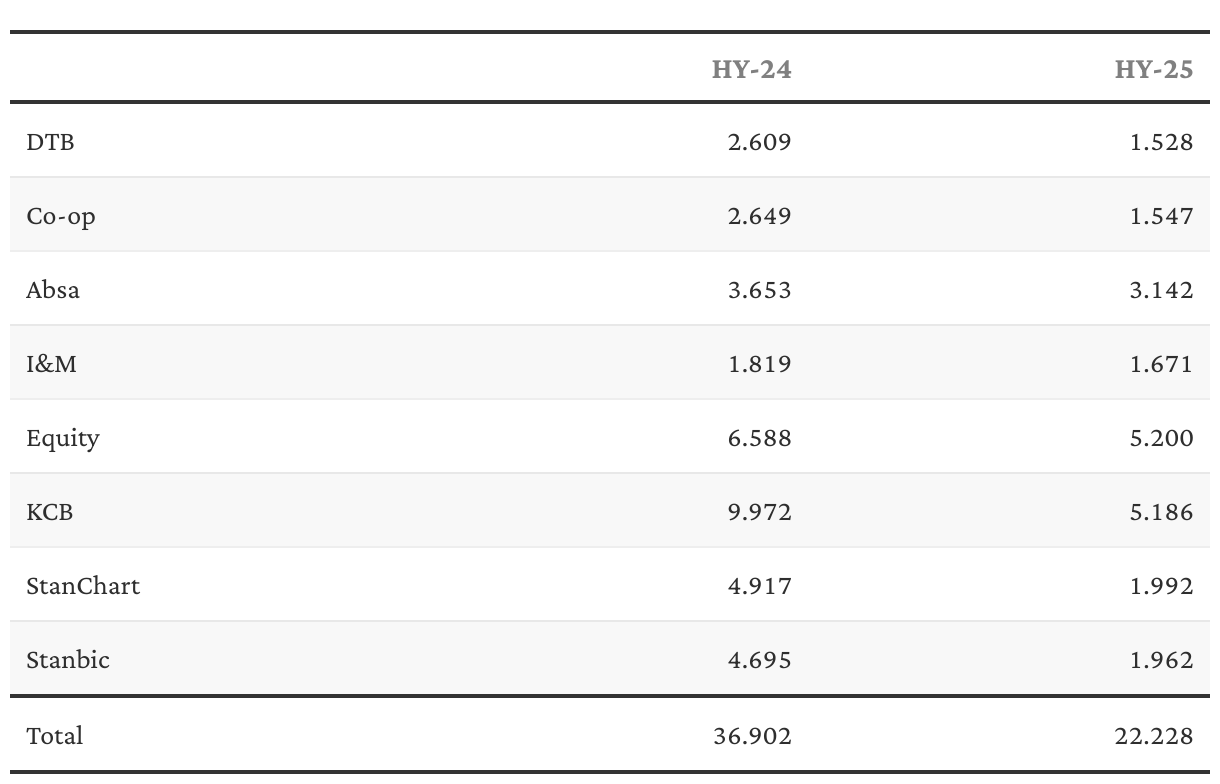Select the KCB row label

tap(50, 512)
